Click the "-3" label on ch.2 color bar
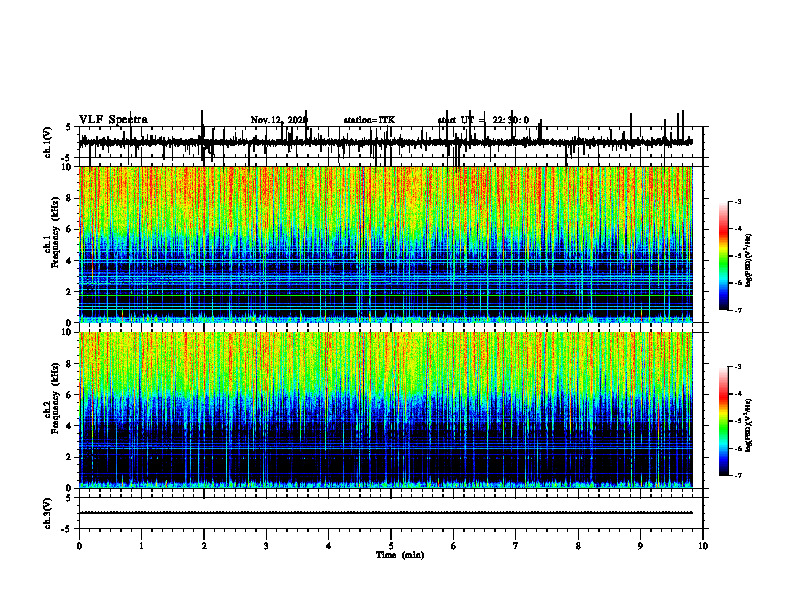 pyautogui.click(x=738, y=367)
